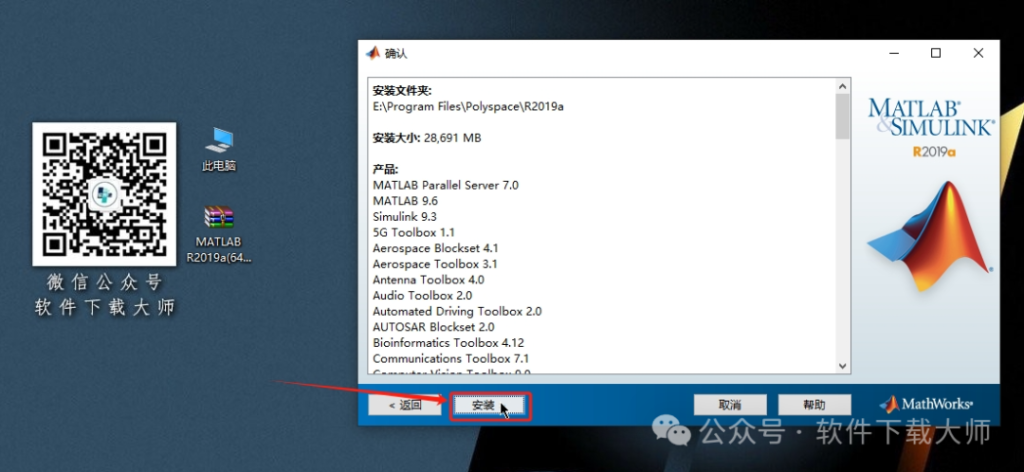Select Aerospace Toolbox 3.1 entry
This screenshot has width=1024, height=472.
tap(435, 264)
